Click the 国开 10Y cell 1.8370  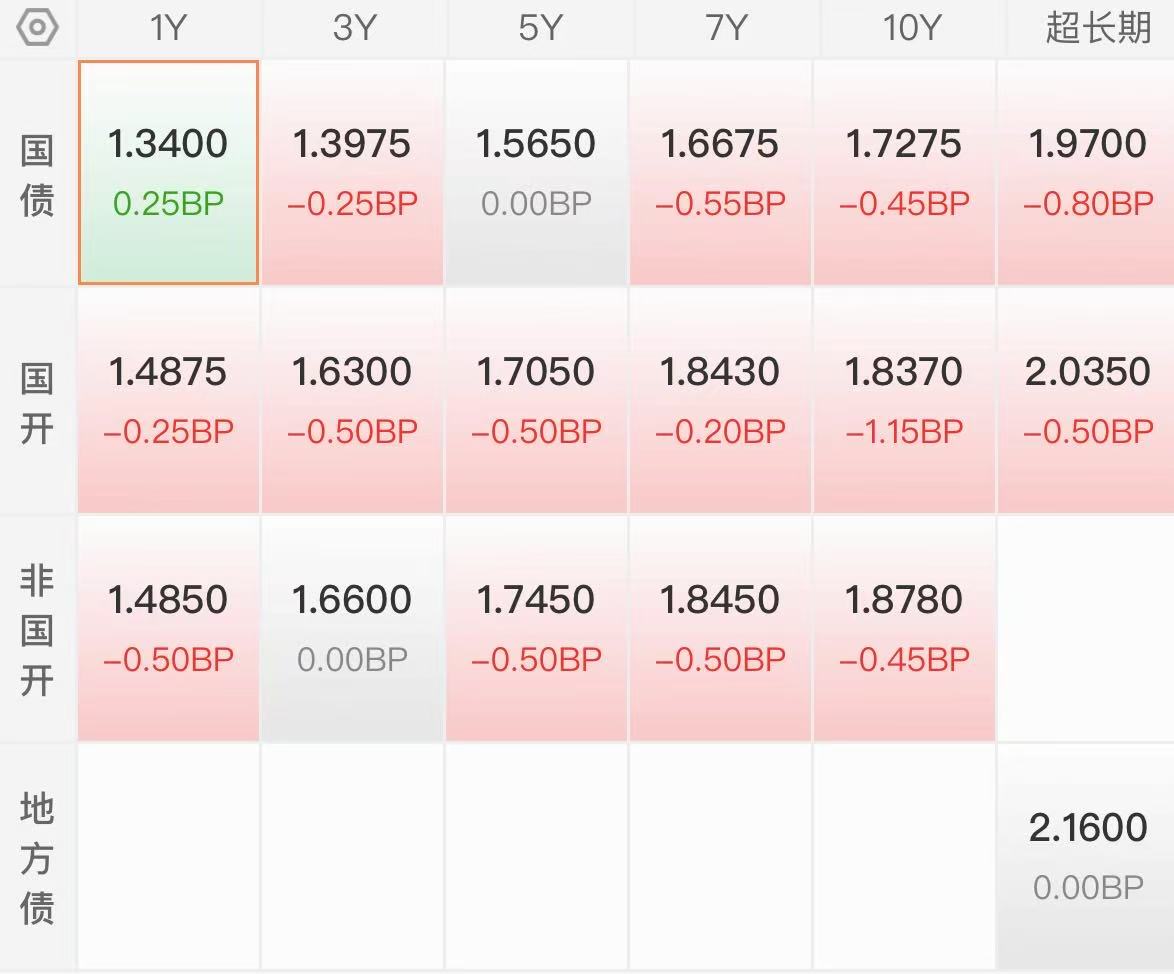(904, 401)
